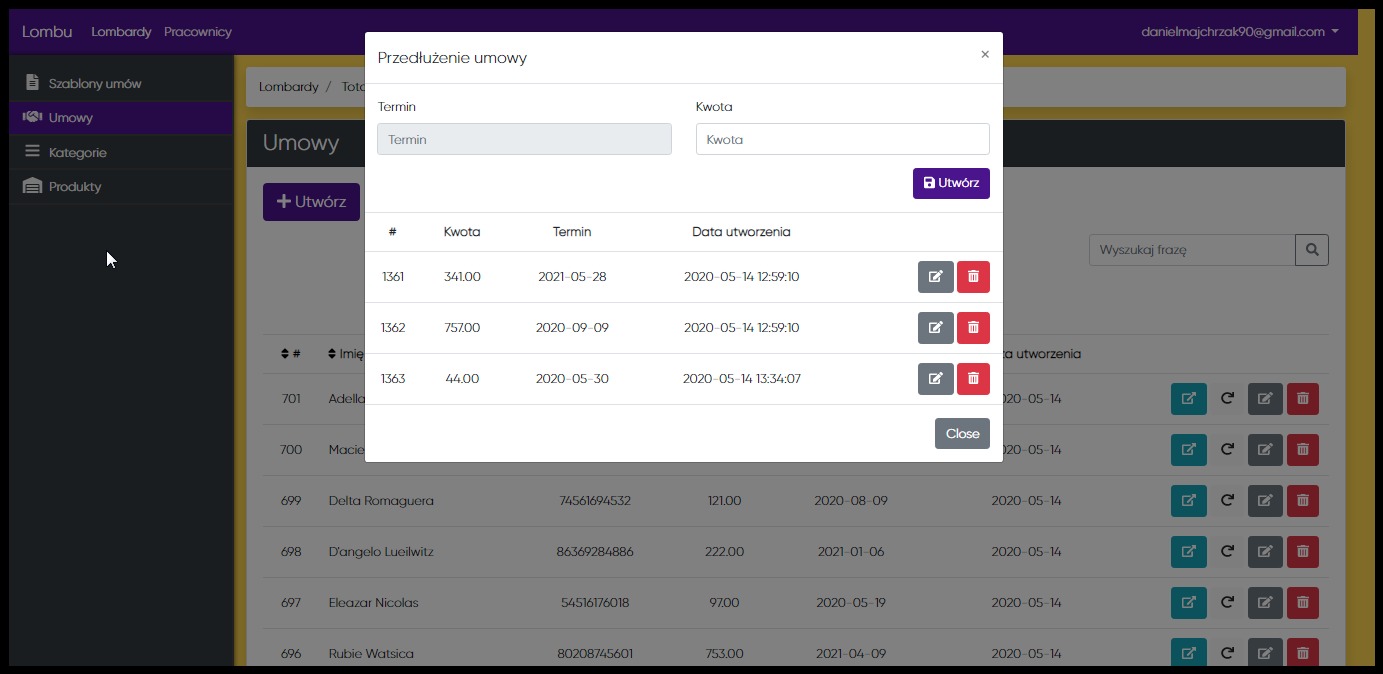1383x674 pixels.
Task: Extend contract 701 with refresh icon
Action: (x=1227, y=399)
